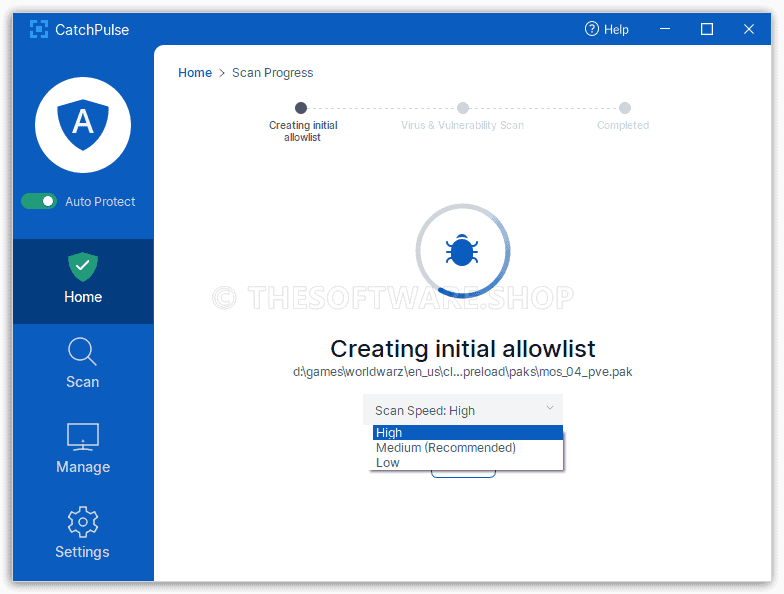Screen dimensions: 784x594
Task: Click the Creating initial allowlist heading
Action: [x=463, y=349]
